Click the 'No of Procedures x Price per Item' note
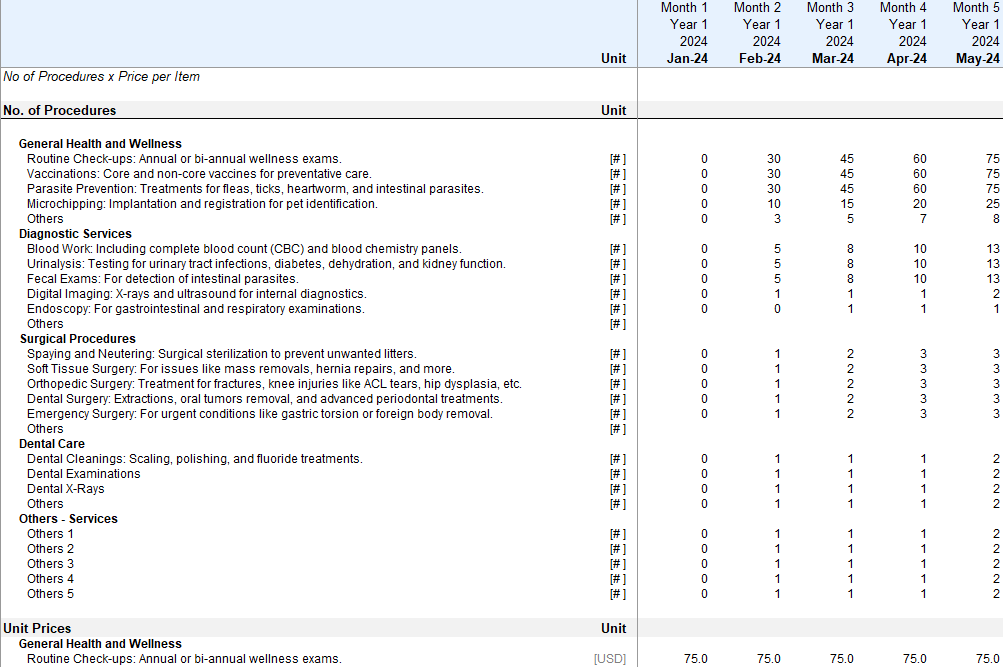The width and height of the screenshot is (1003, 667). point(101,77)
